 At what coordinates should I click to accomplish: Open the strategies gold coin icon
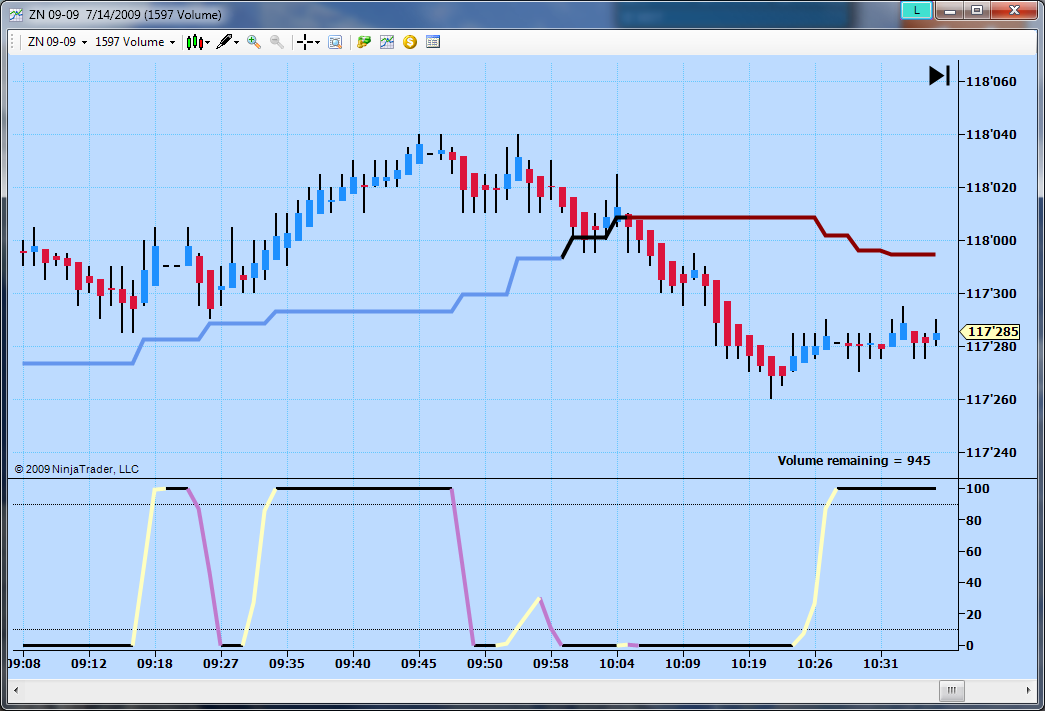click(410, 42)
